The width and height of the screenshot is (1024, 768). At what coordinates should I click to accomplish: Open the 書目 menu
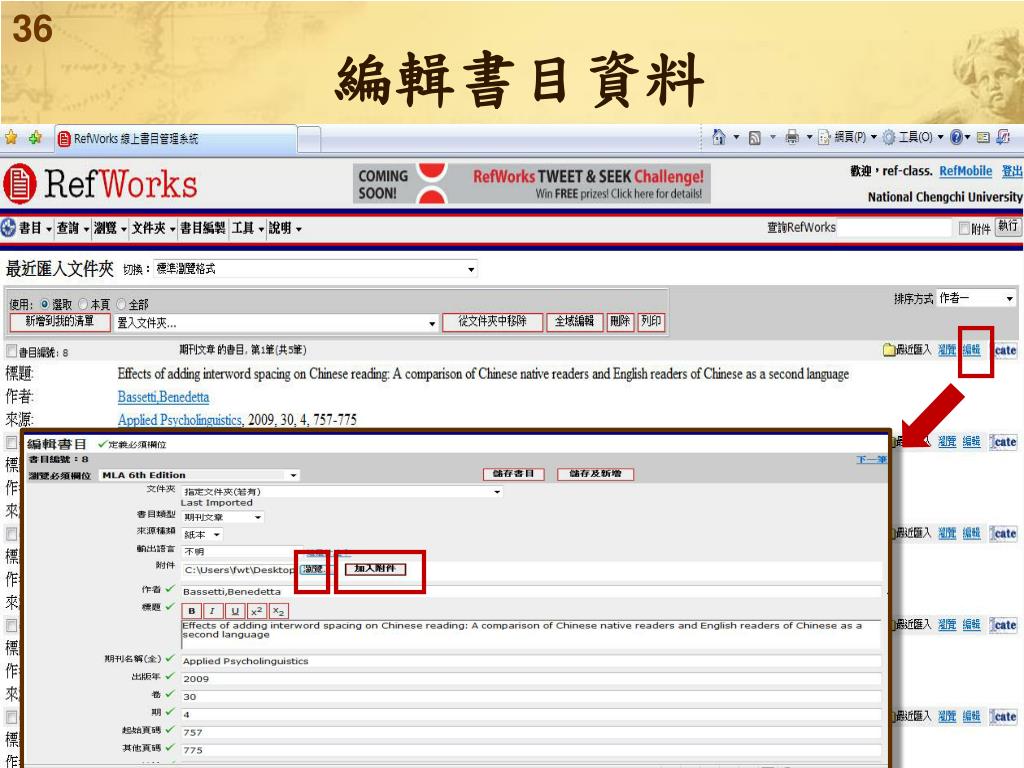[x=35, y=228]
